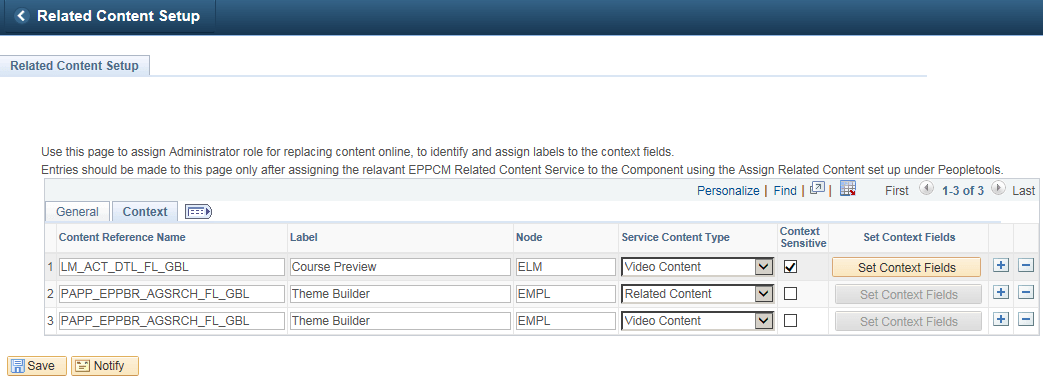Click the Label column header
The width and height of the screenshot is (1043, 387).
pyautogui.click(x=303, y=237)
